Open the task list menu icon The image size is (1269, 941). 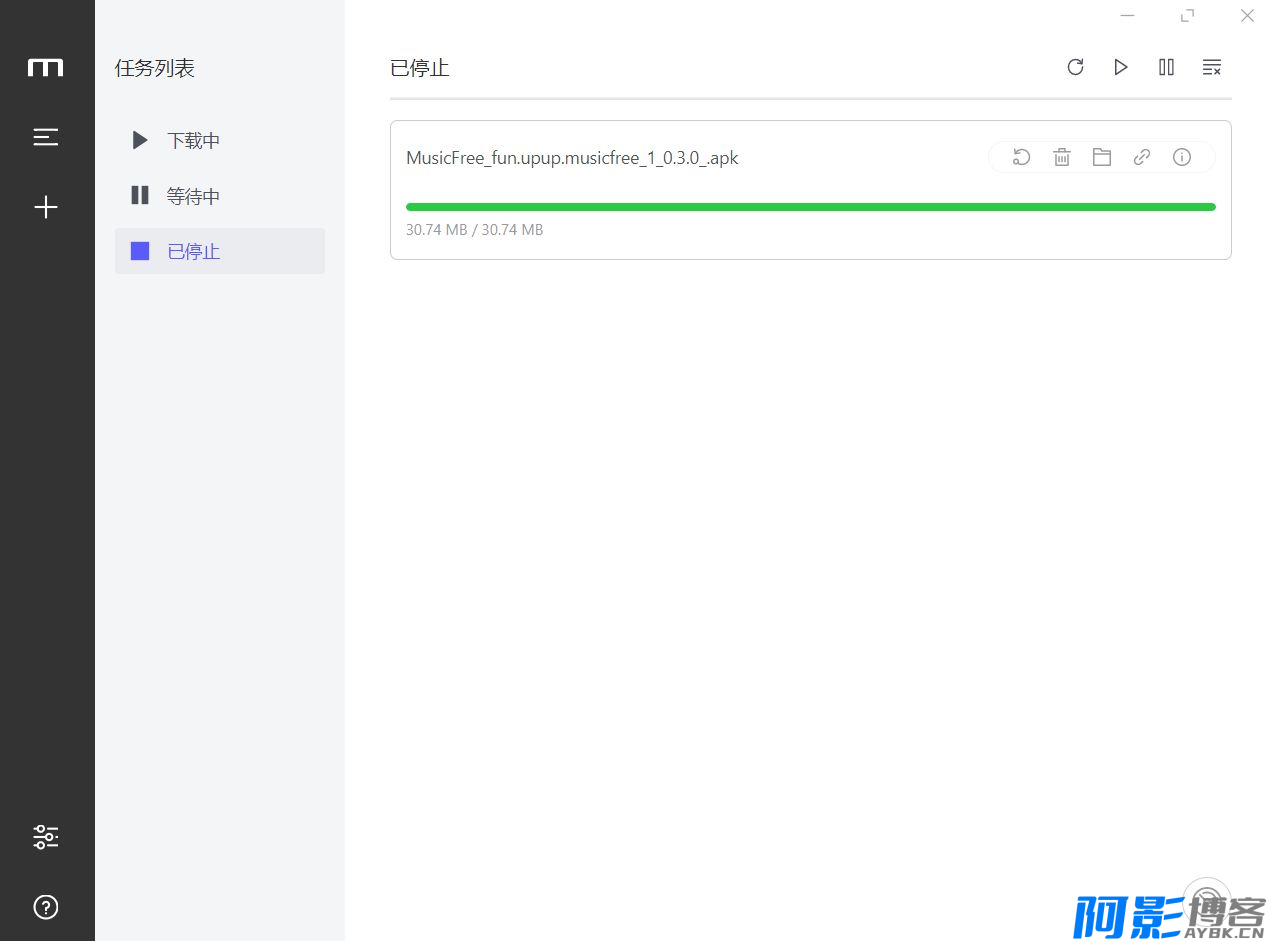click(46, 137)
